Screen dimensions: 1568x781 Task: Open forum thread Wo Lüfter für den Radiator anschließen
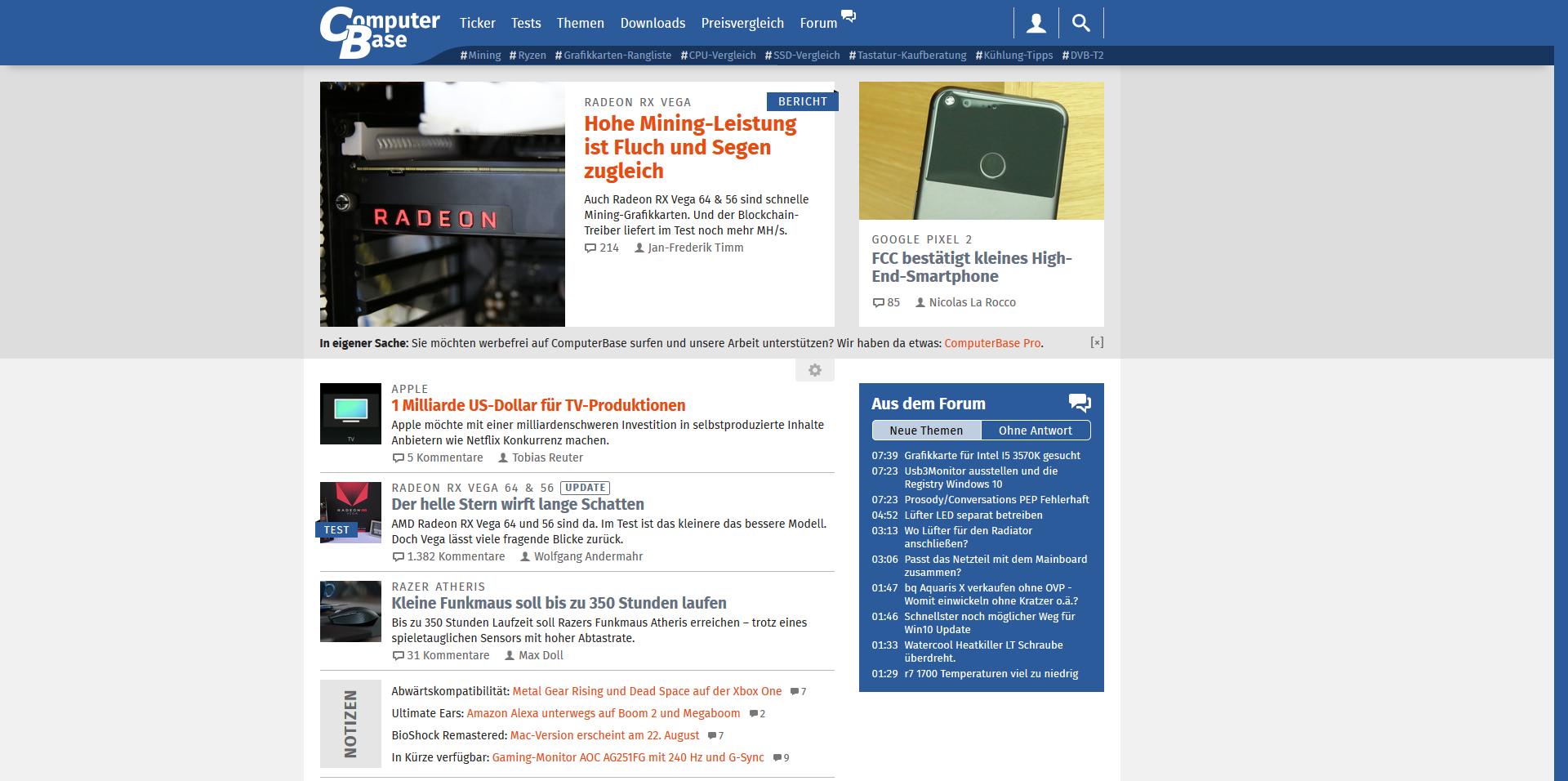click(x=968, y=538)
